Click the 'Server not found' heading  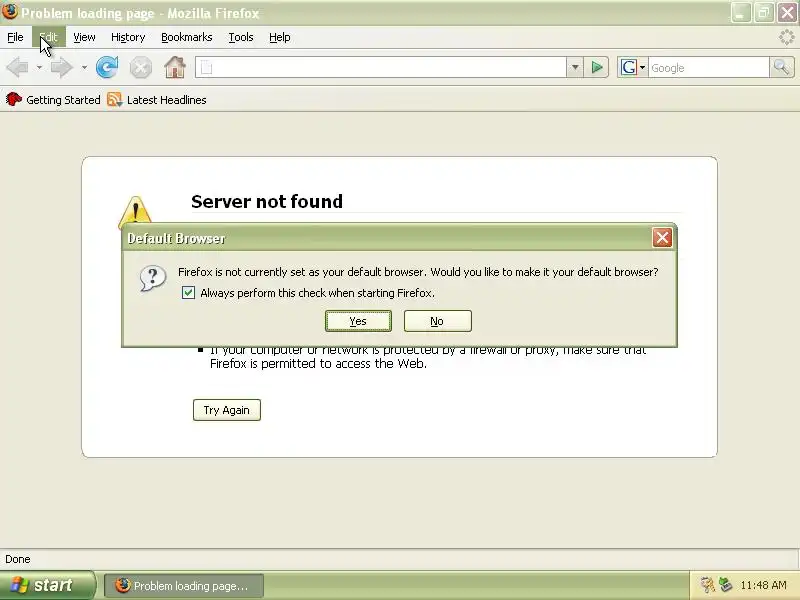[267, 202]
